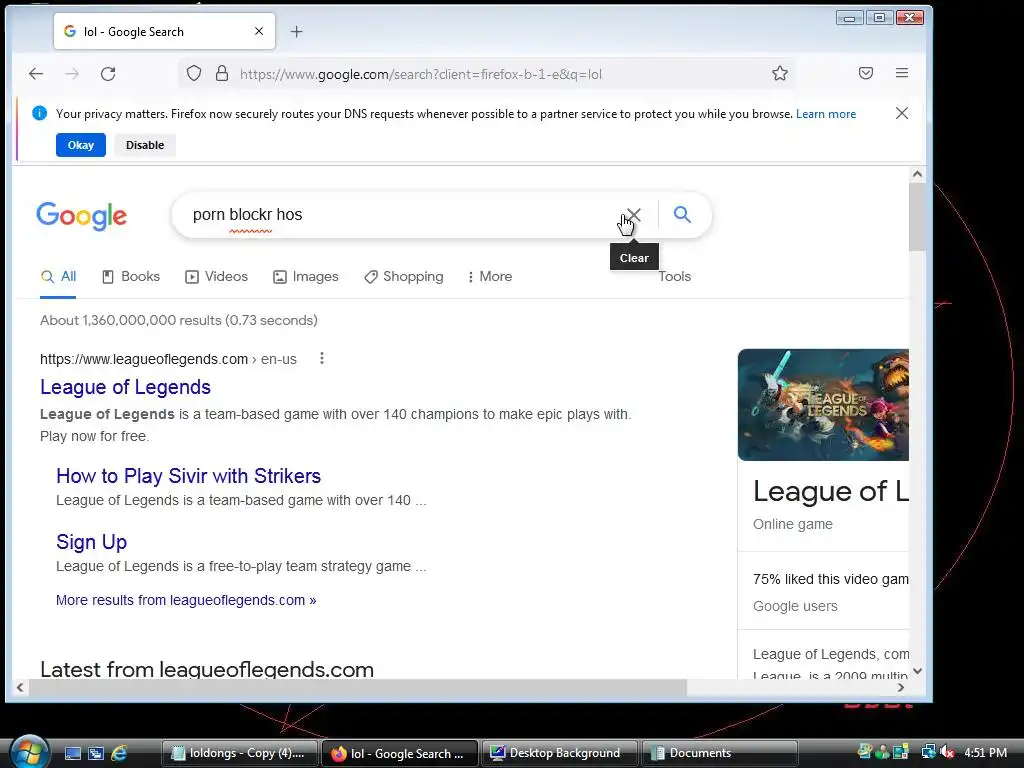Reload the current page
Screen dimensions: 1024x768
(x=108, y=74)
